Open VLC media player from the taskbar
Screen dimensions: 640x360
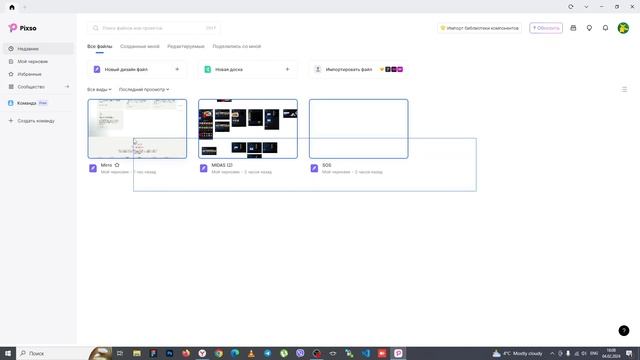[251, 353]
